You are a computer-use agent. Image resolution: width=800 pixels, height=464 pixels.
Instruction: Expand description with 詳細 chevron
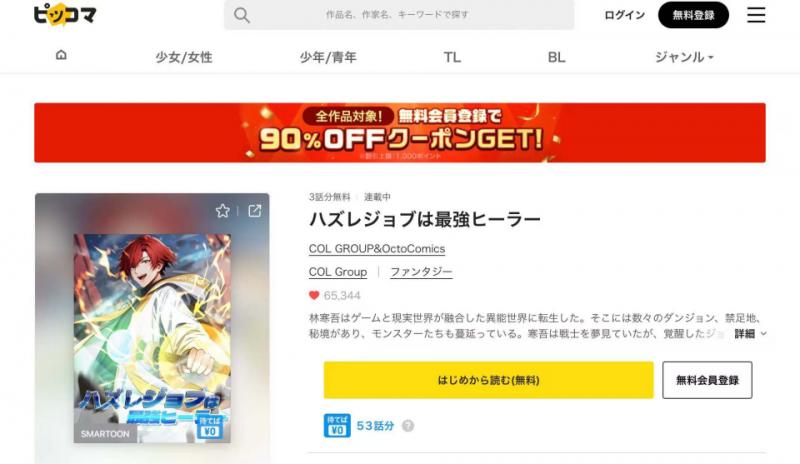(751, 334)
